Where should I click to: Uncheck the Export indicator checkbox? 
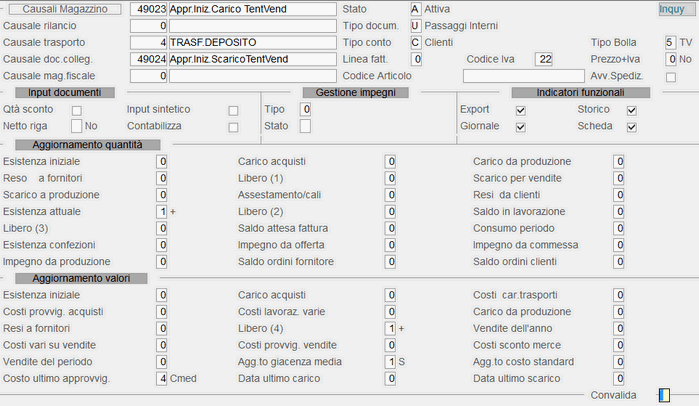click(x=521, y=111)
